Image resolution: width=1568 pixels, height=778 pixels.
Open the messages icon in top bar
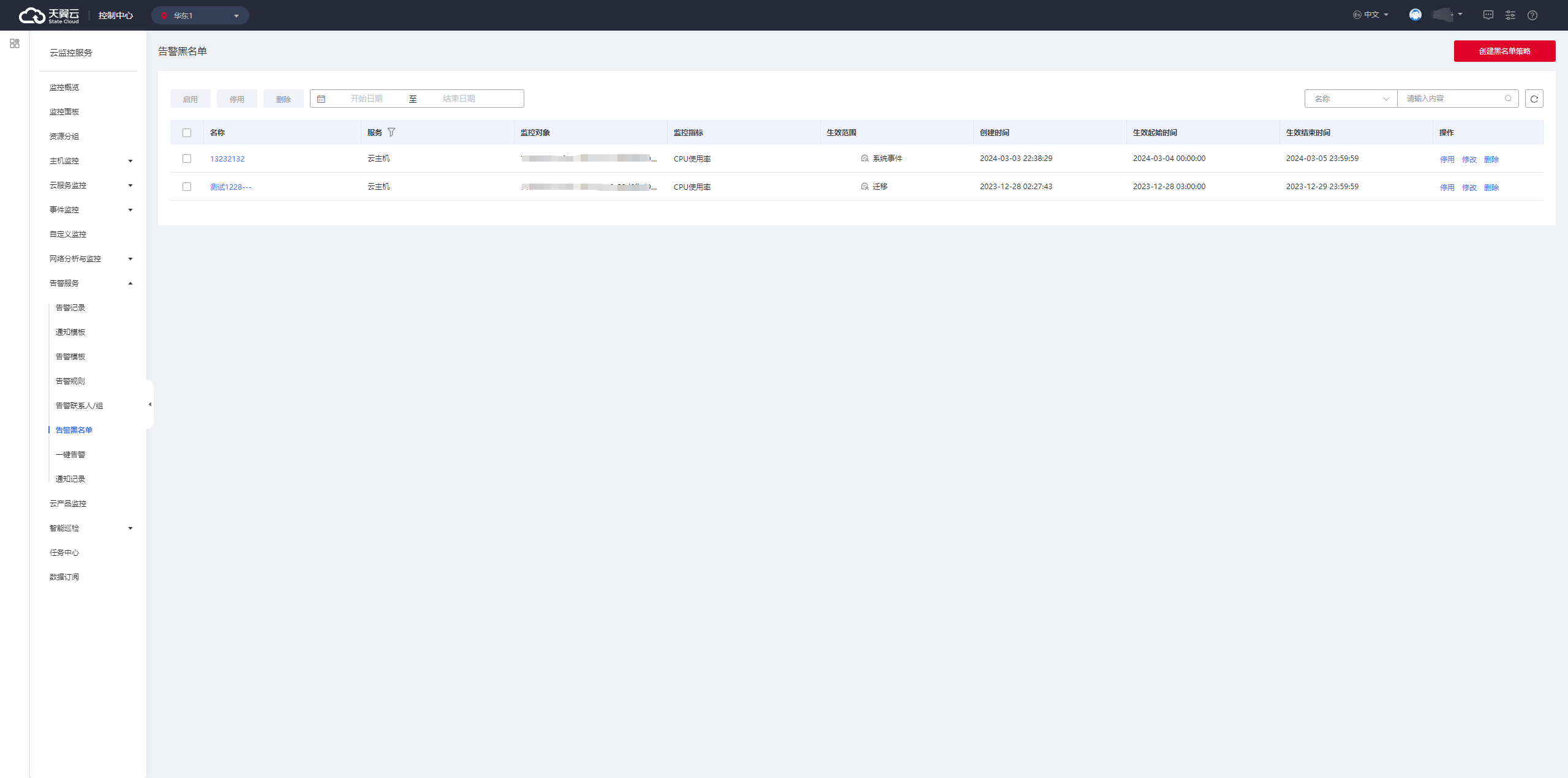pos(1488,15)
